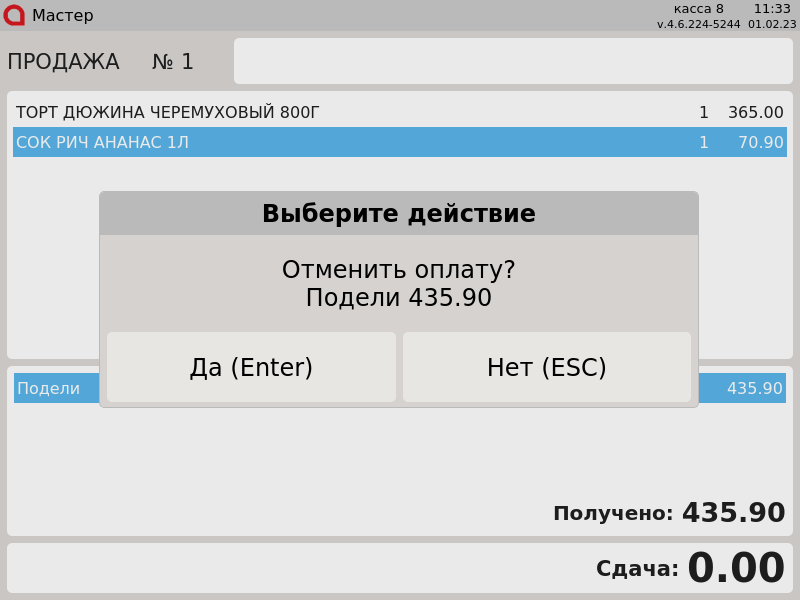Click the Сдача 0.00 change amount
The height and width of the screenshot is (600, 800).
coord(735,569)
